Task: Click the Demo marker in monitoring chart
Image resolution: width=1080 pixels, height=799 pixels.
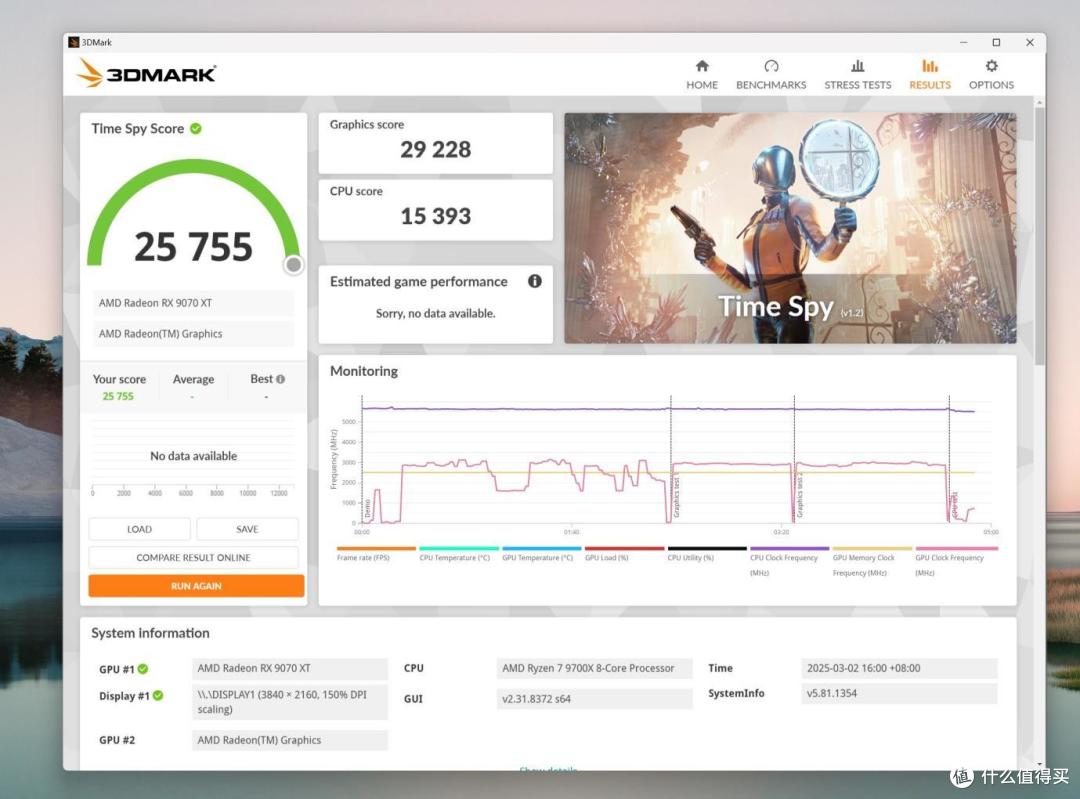Action: (x=367, y=508)
